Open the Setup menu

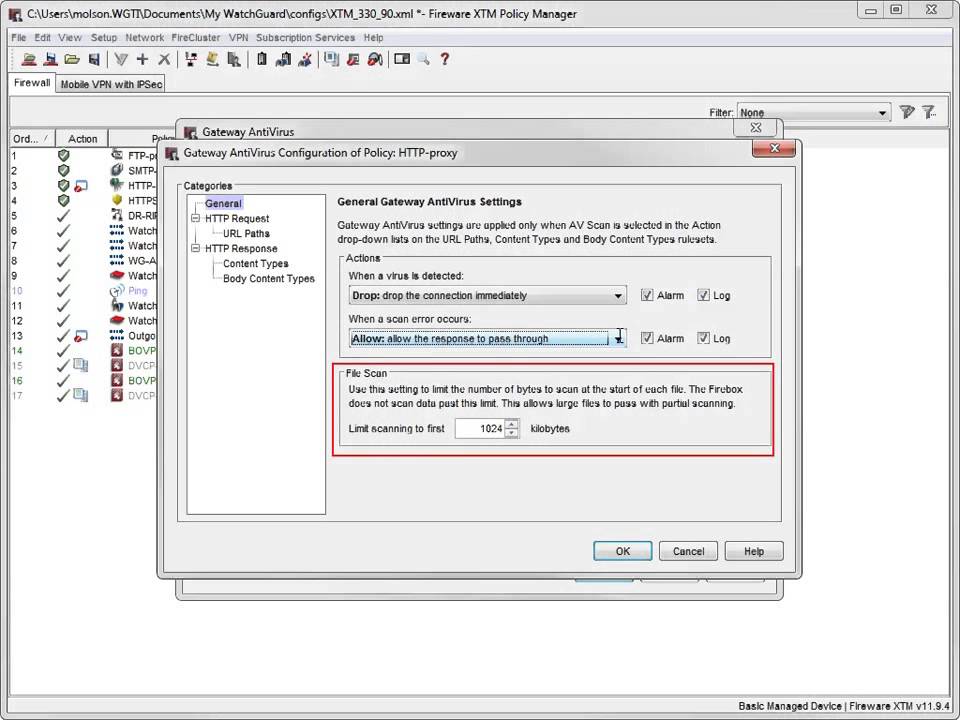tap(103, 37)
